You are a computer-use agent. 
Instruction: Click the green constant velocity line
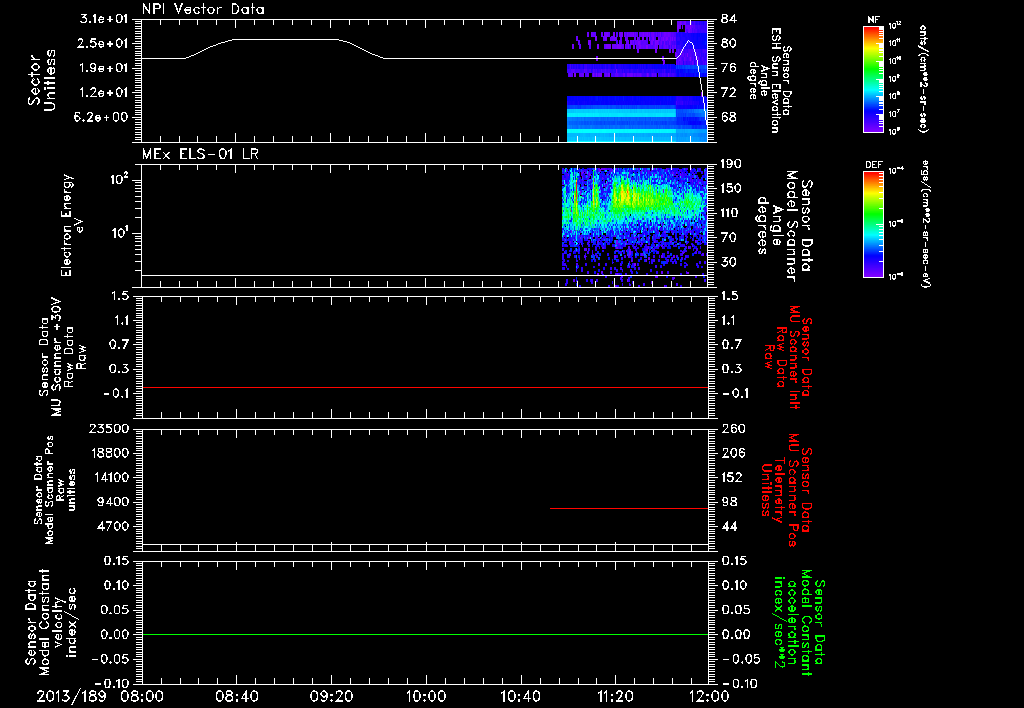(x=424, y=634)
